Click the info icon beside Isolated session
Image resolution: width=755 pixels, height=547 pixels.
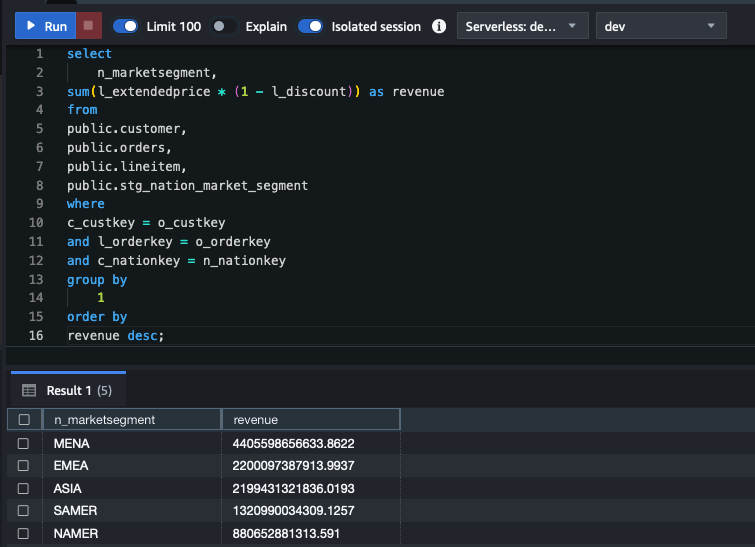pyautogui.click(x=438, y=26)
